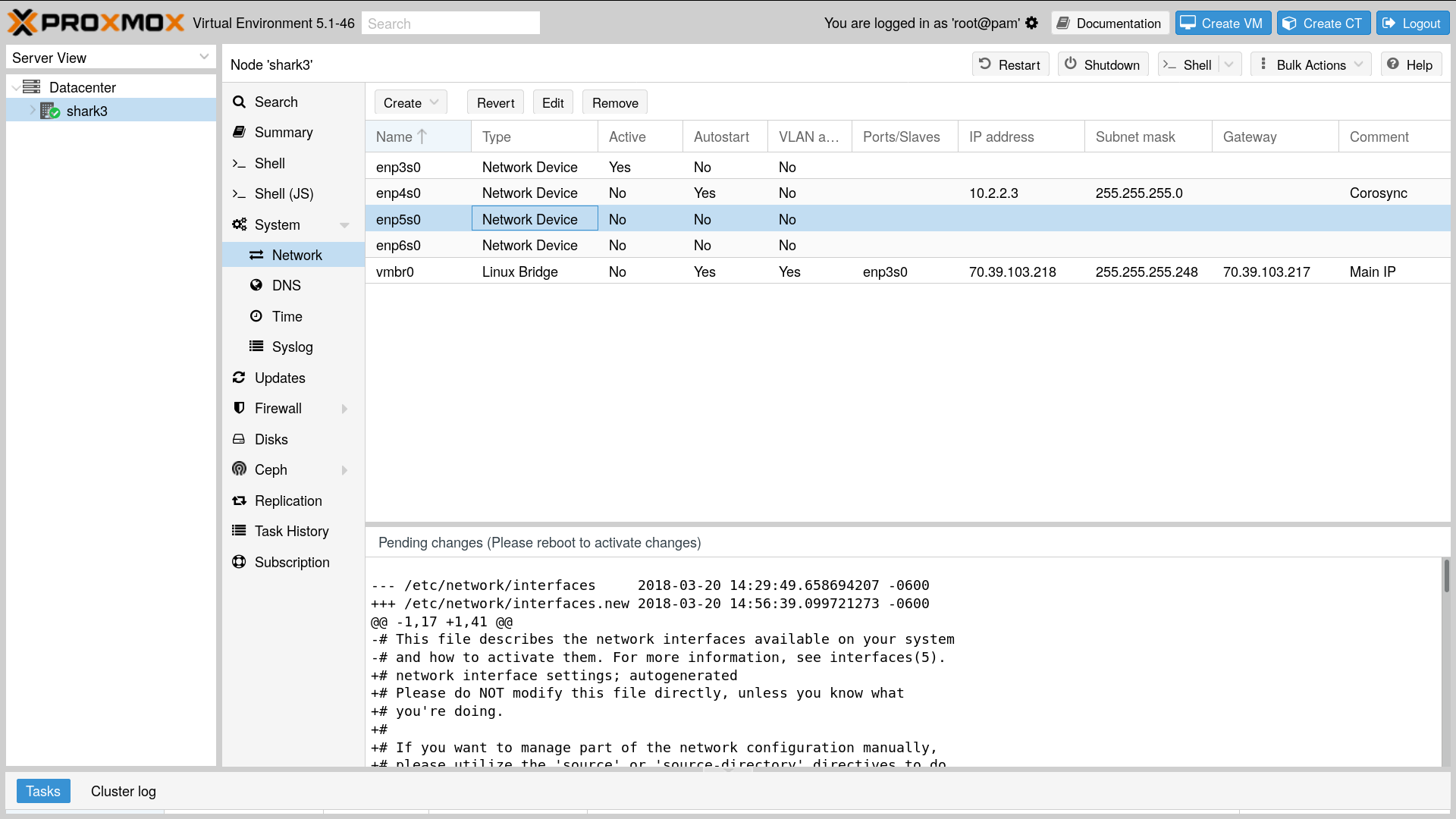Select the vmbr0 bridge row
Image resolution: width=1456 pixels, height=819 pixels.
pos(908,271)
